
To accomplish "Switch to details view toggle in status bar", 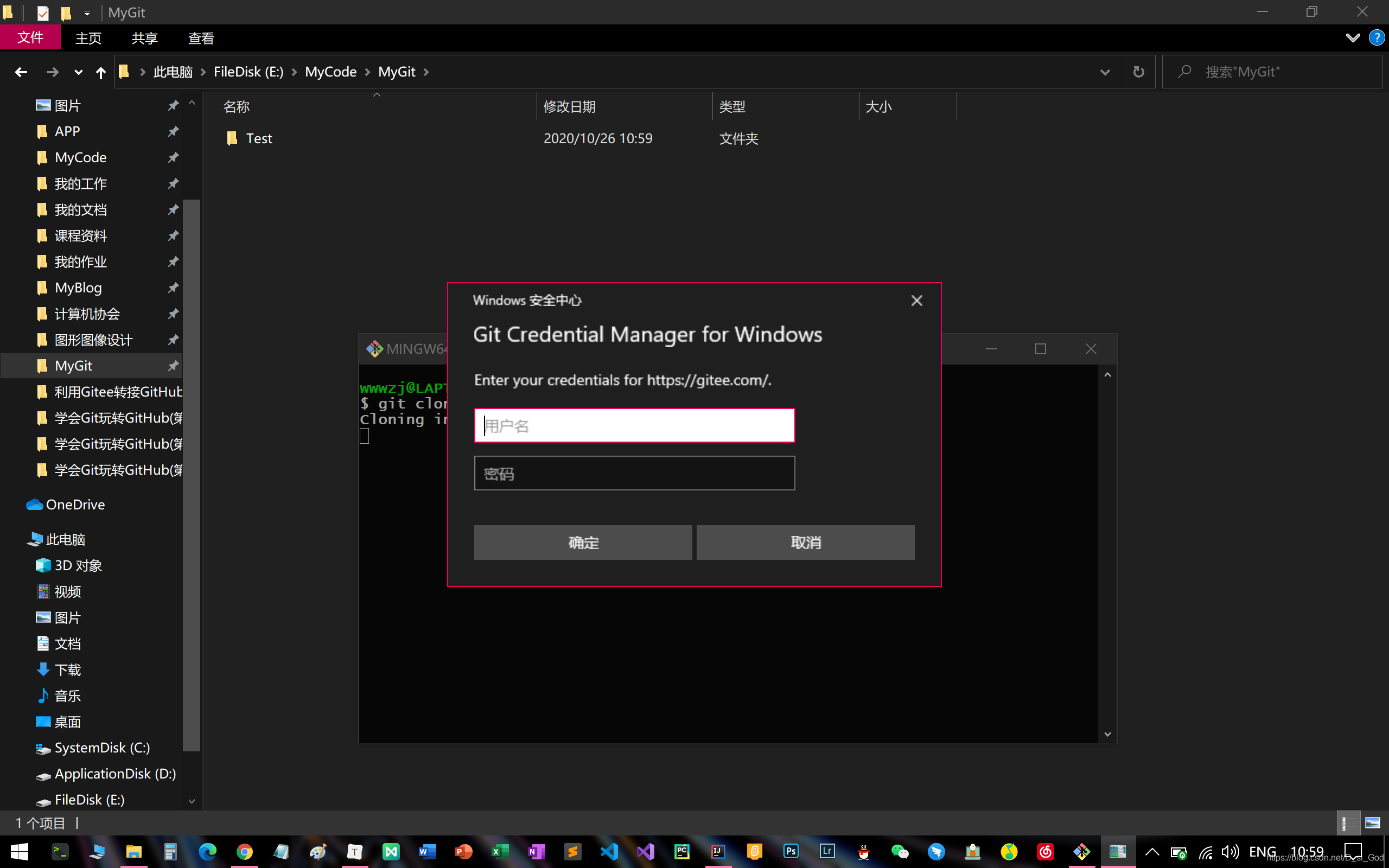I will click(x=1348, y=822).
